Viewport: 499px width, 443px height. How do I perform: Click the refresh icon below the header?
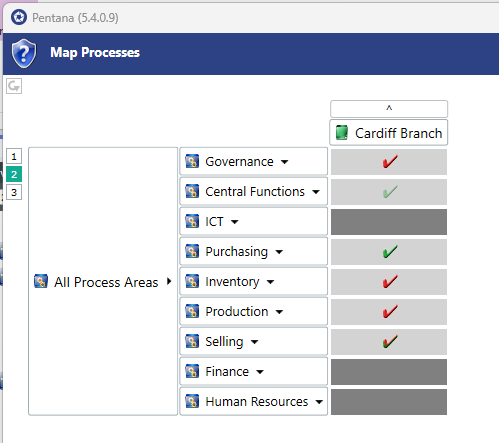tap(14, 86)
